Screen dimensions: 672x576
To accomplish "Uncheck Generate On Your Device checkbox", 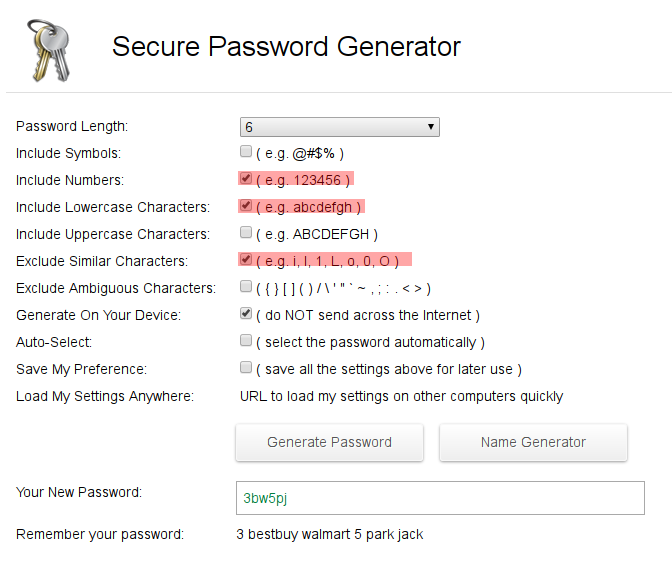I will point(246,313).
